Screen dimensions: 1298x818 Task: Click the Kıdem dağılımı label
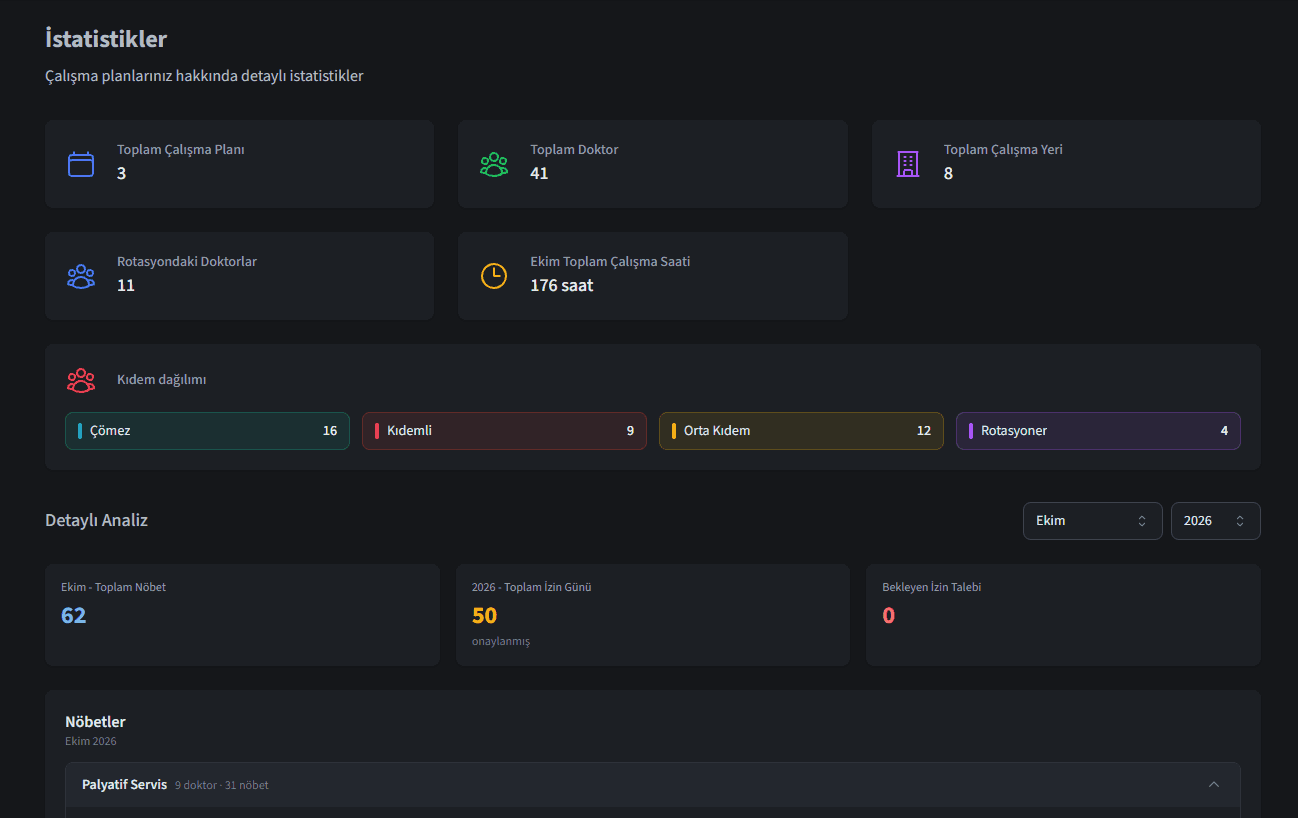pos(162,380)
